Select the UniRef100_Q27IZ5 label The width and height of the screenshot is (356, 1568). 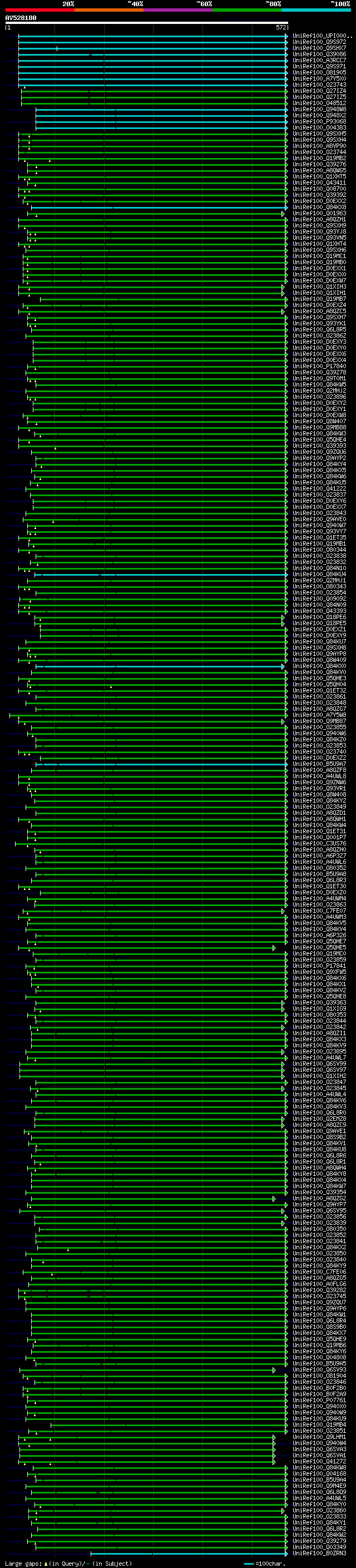tap(319, 97)
